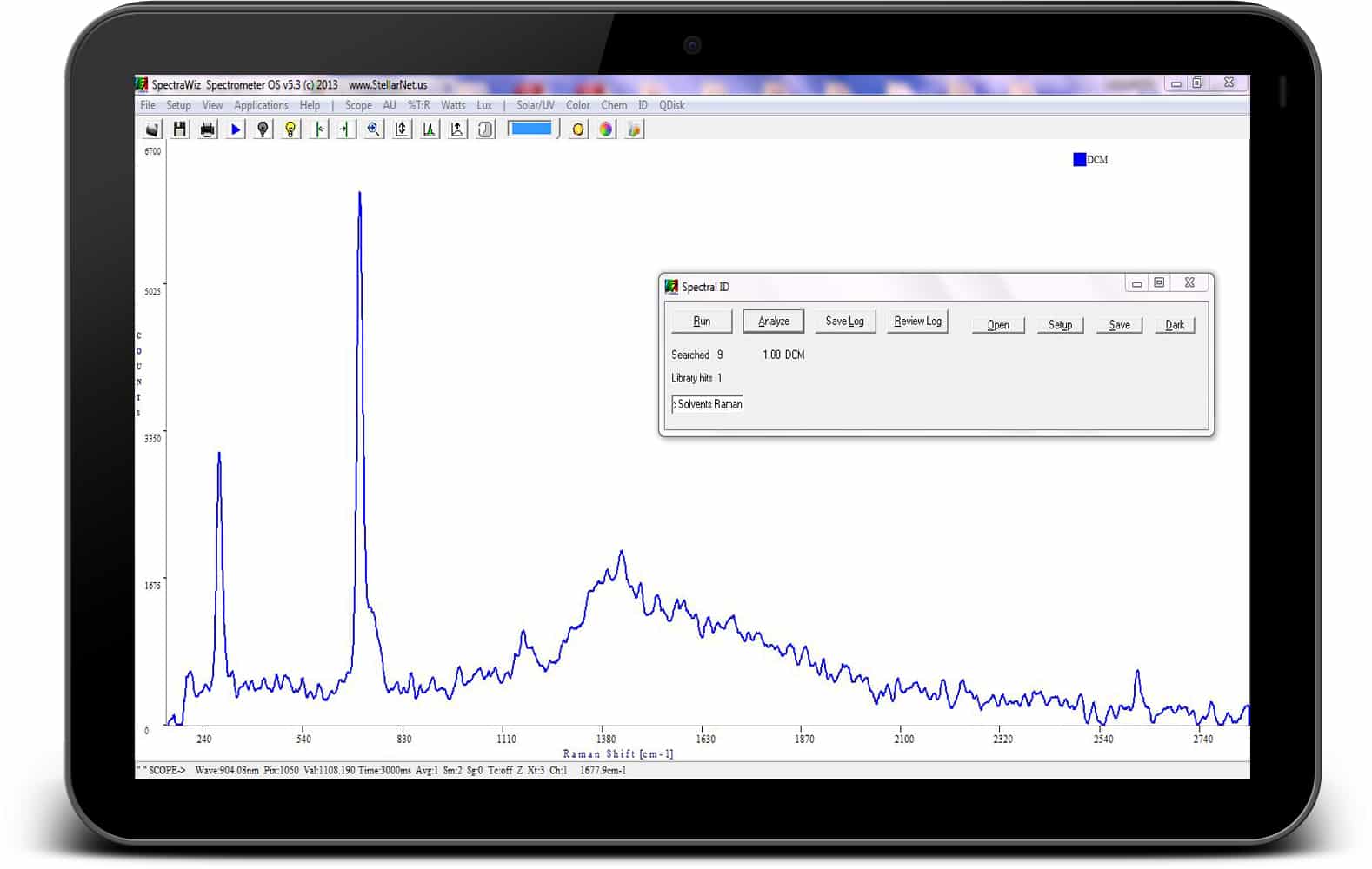Open the Color menu item
Image resolution: width=1372 pixels, height=869 pixels.
[578, 105]
